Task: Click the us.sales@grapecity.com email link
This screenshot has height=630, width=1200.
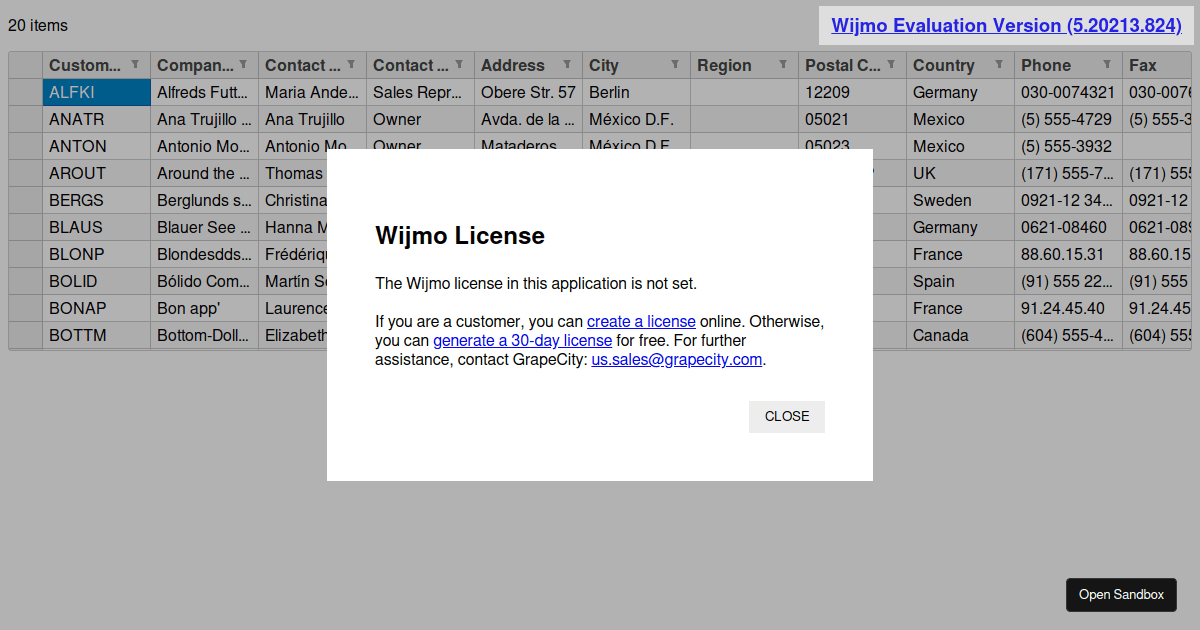Action: click(676, 359)
